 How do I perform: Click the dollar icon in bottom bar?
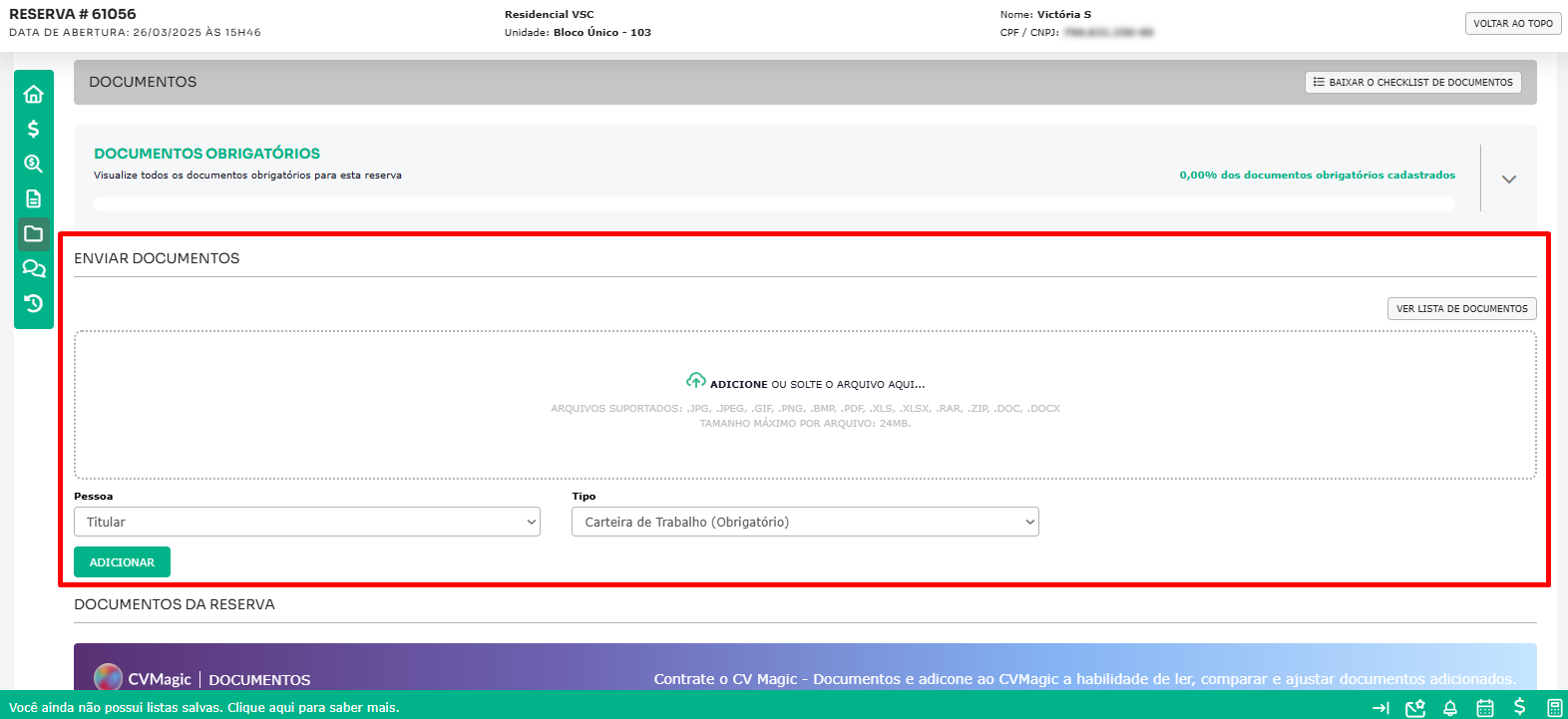point(1519,707)
